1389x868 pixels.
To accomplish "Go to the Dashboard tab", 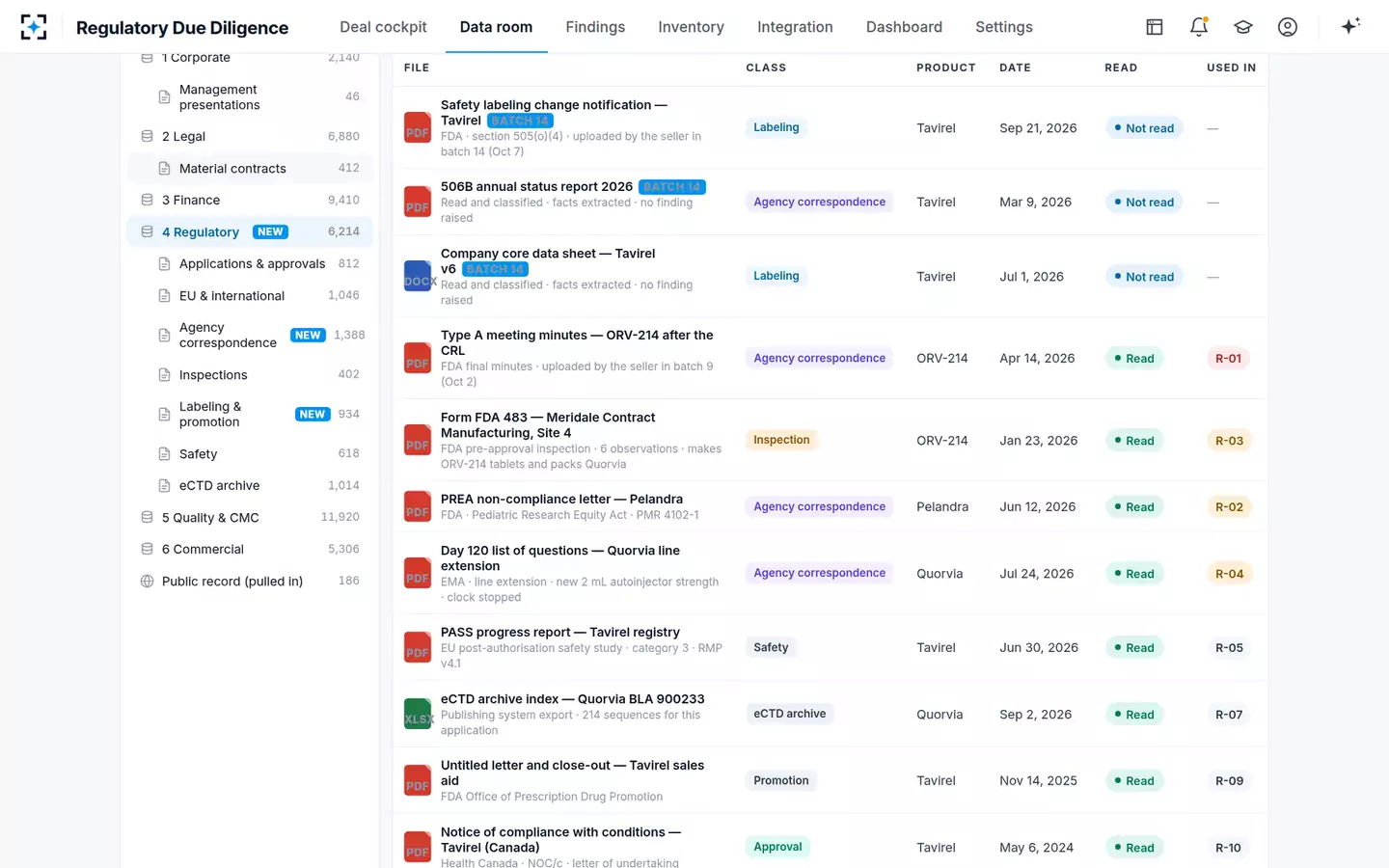I will click(904, 27).
